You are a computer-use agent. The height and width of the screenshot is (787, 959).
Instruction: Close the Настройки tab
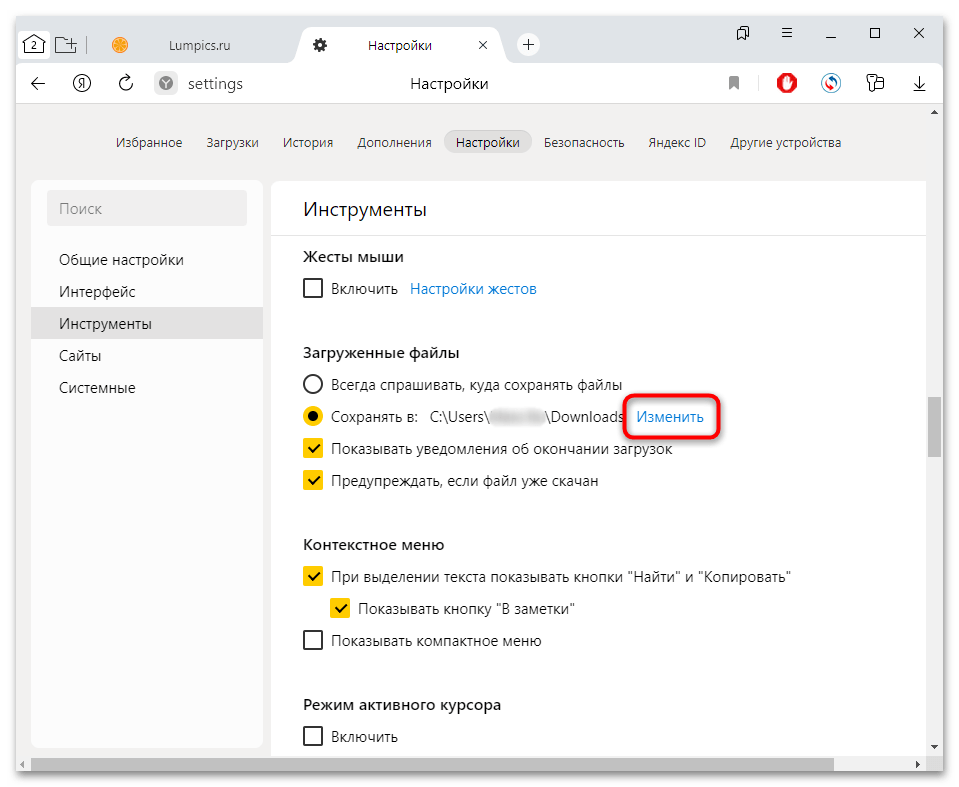pyautogui.click(x=483, y=45)
